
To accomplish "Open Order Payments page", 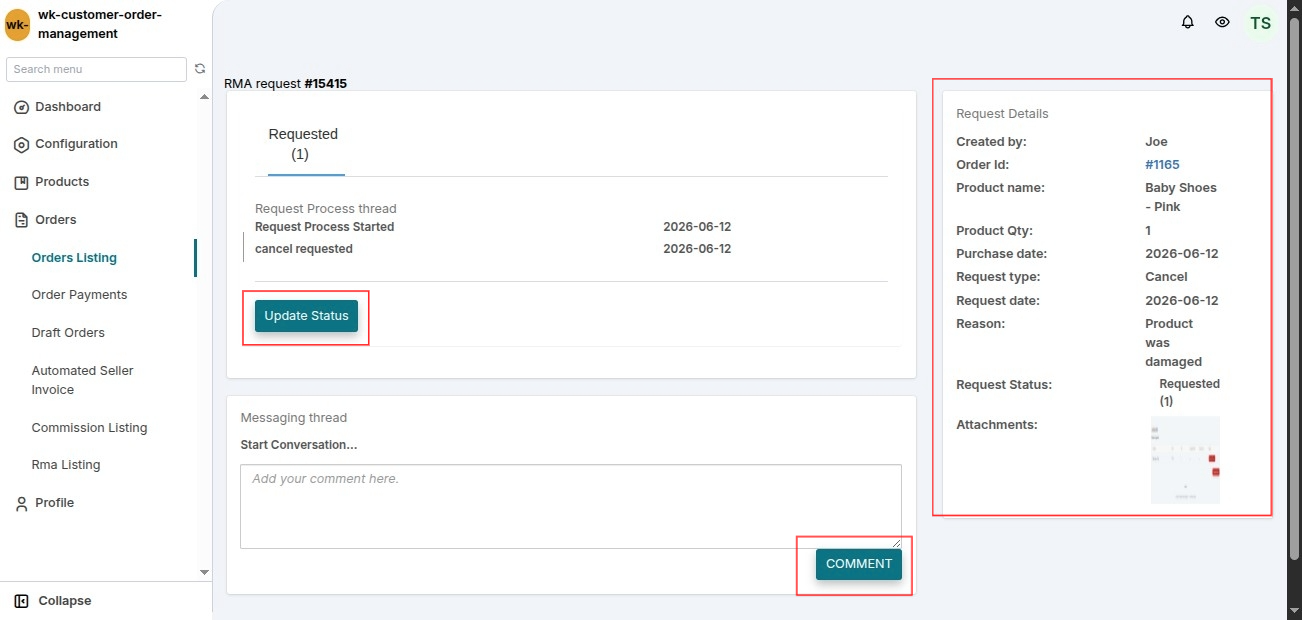I will (79, 295).
